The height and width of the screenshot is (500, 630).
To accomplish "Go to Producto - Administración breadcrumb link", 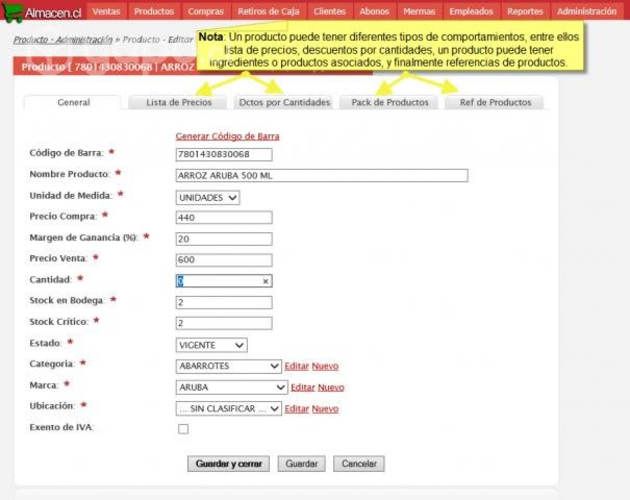I will (63, 39).
